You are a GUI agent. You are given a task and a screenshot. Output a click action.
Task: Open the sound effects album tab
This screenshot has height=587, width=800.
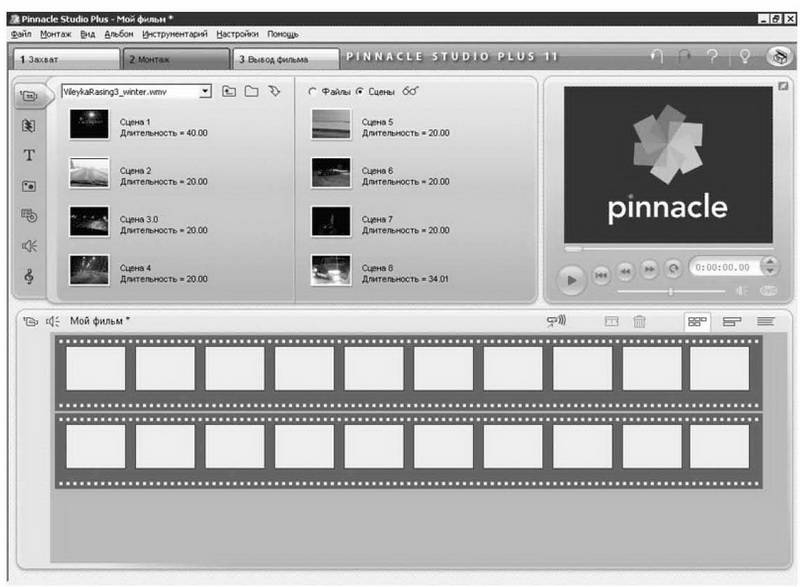[x=29, y=246]
